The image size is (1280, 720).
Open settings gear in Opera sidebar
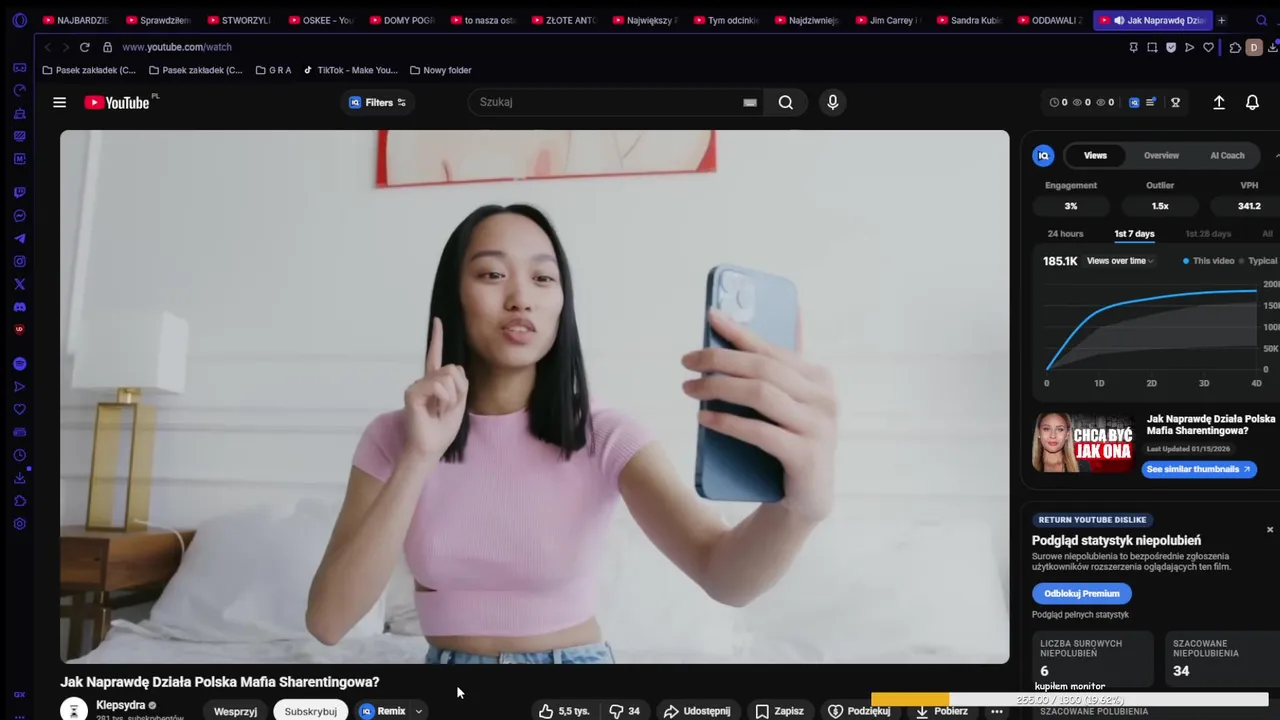[x=19, y=524]
